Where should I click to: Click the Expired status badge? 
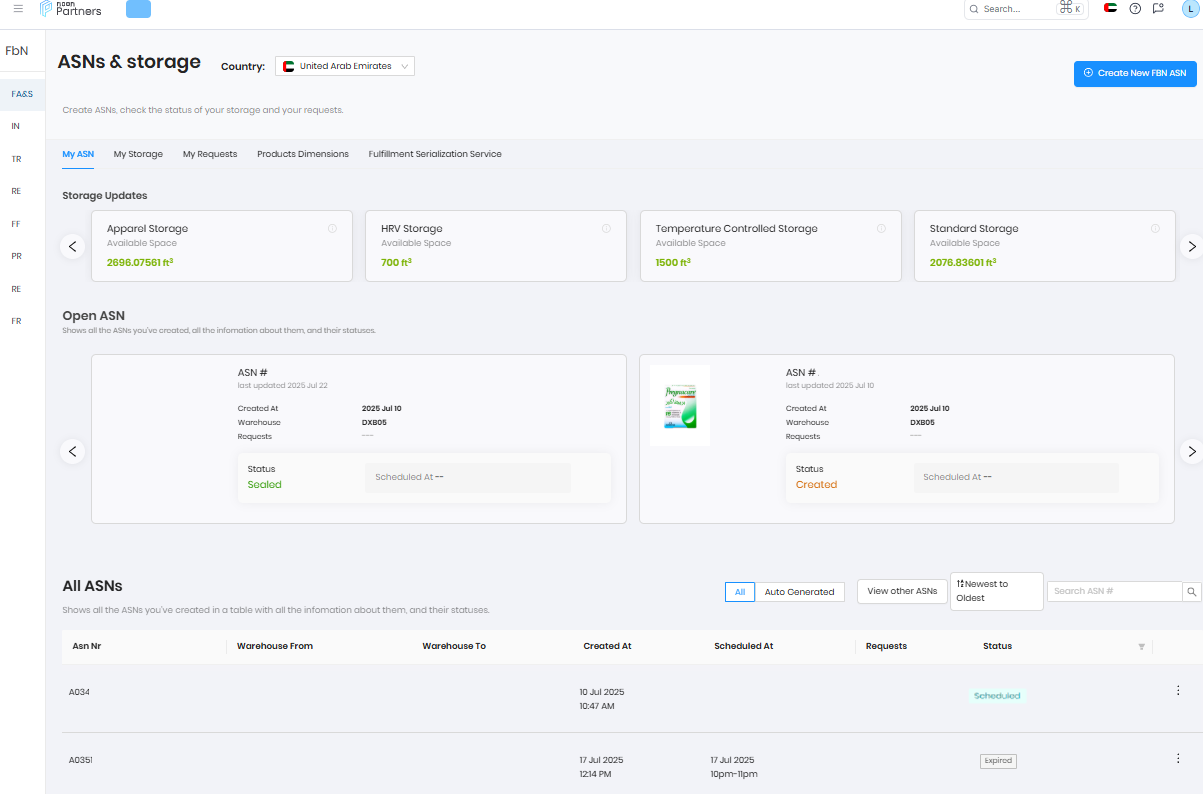[998, 761]
